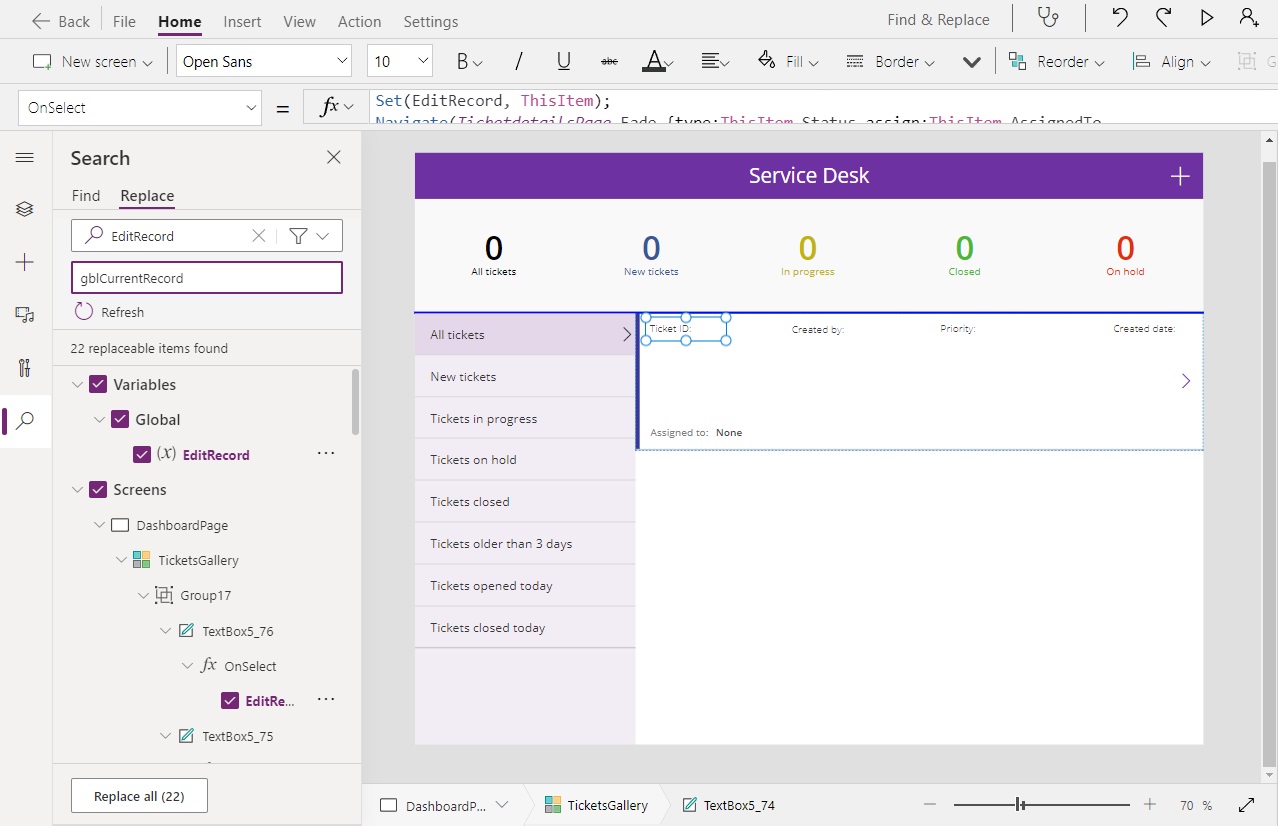Click the Undo icon in the title bar
The height and width of the screenshot is (826, 1278).
[x=1119, y=18]
